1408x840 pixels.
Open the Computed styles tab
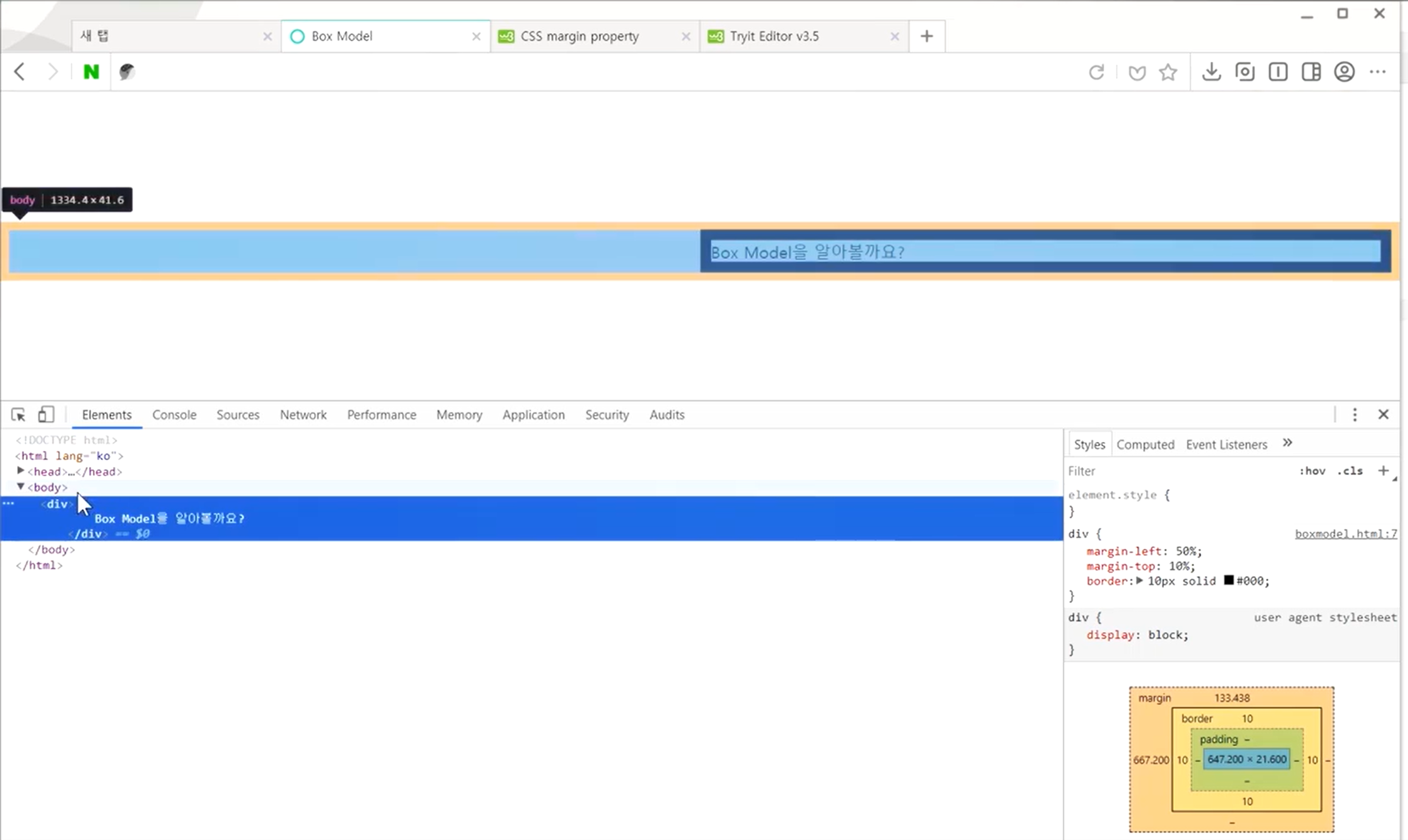(x=1145, y=445)
